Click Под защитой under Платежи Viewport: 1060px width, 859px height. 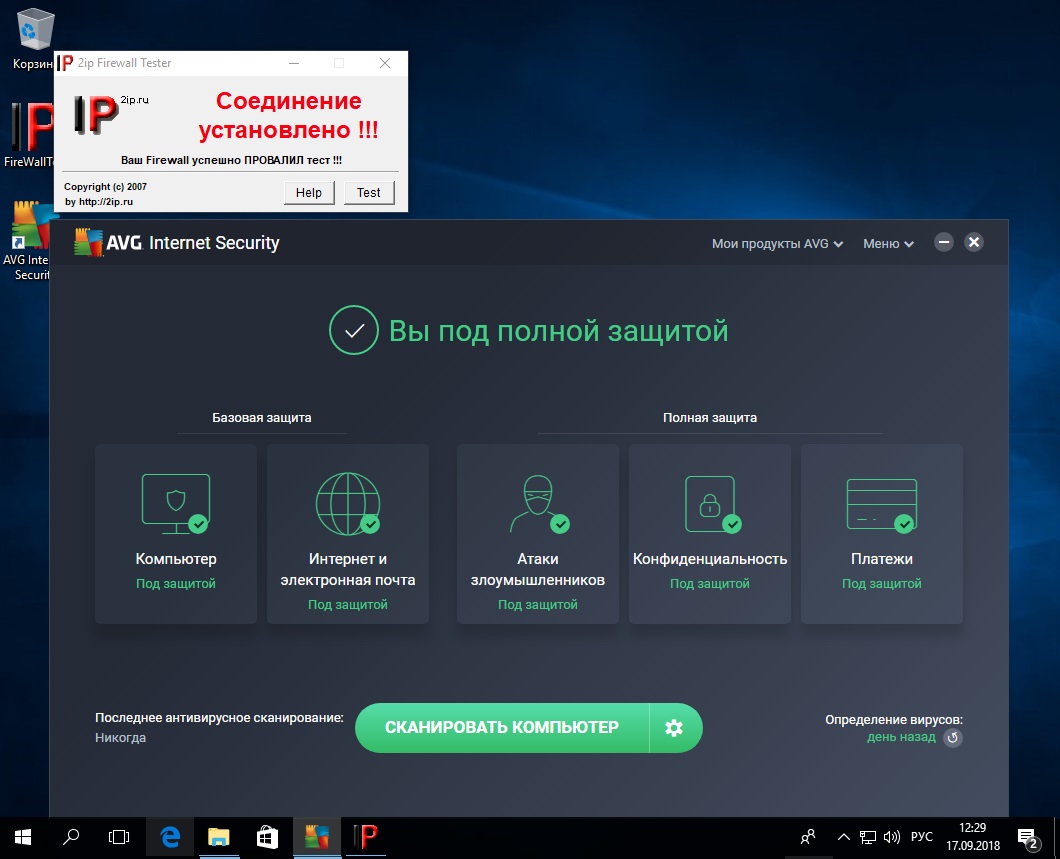pos(882,583)
